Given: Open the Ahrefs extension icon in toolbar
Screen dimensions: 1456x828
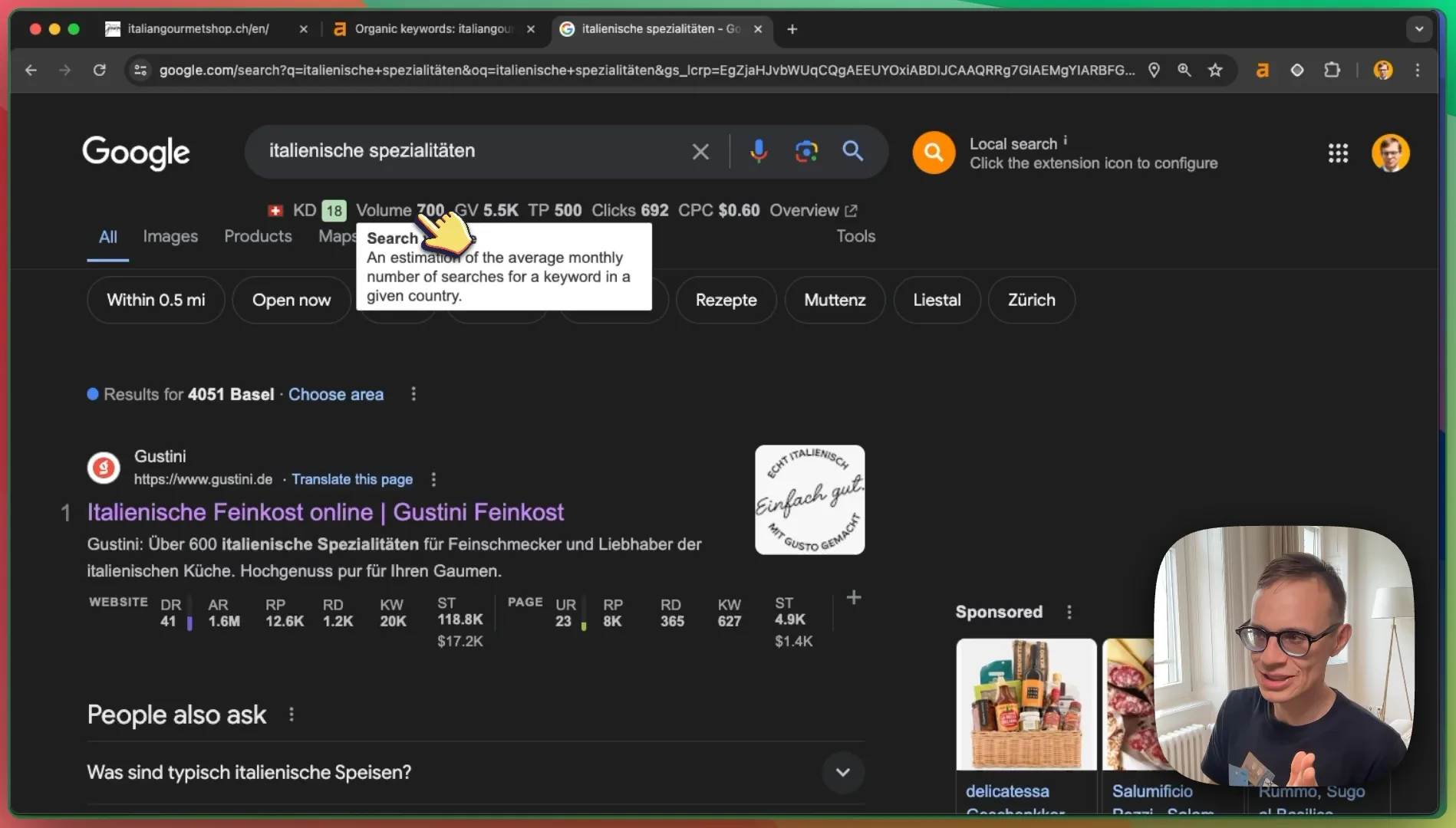Looking at the screenshot, I should 1262,71.
